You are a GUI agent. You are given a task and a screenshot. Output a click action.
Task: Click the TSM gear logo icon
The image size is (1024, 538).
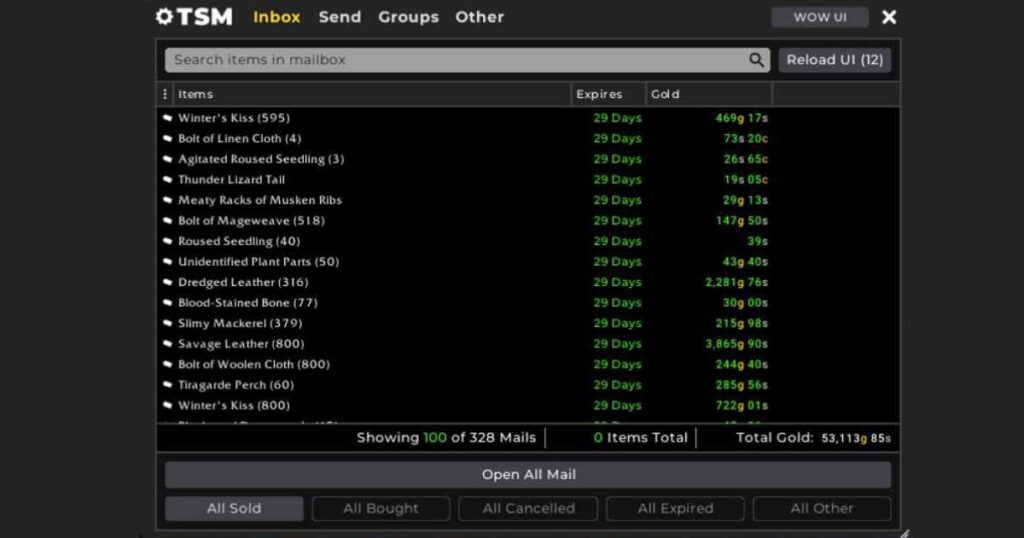coord(164,17)
